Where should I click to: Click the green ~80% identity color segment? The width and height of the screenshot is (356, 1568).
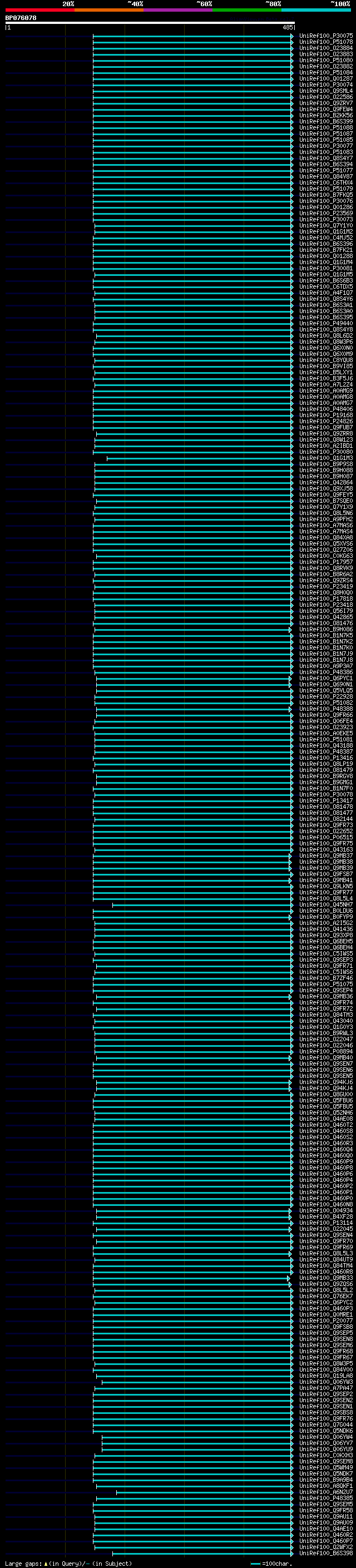(247, 10)
